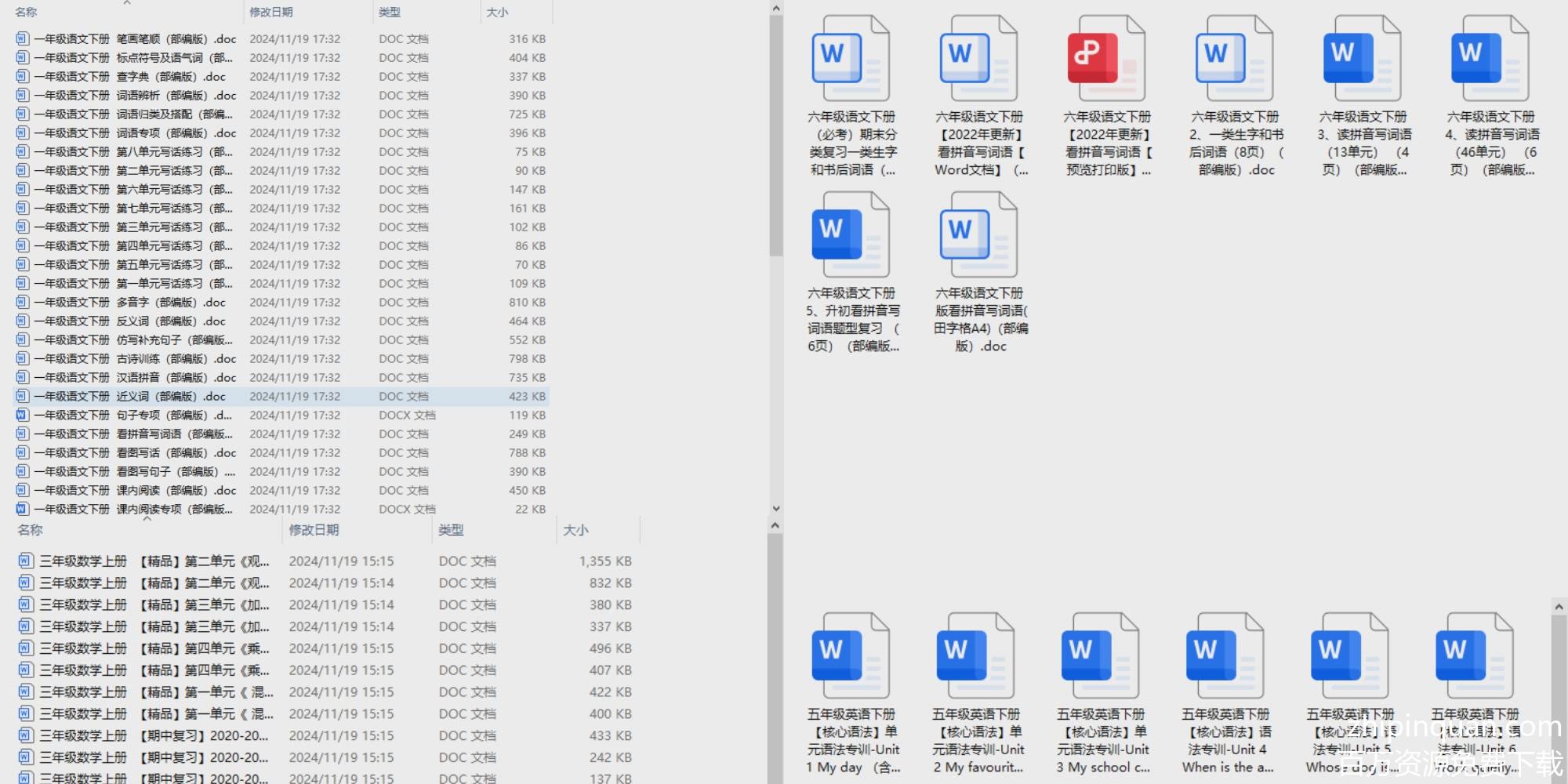Click the 大小 column header in 三年级数学 list
Viewport: 1568px width, 784px height.
point(575,531)
